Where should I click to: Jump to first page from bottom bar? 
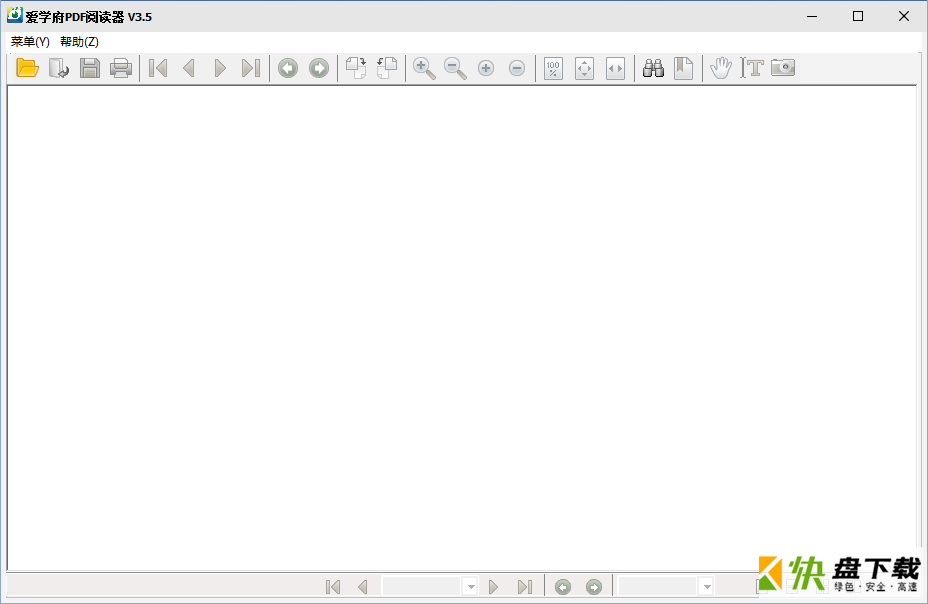[x=333, y=586]
